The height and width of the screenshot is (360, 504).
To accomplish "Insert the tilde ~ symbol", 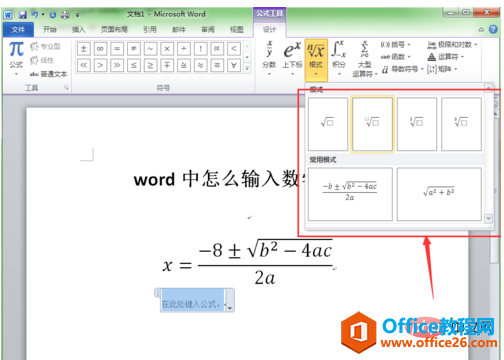I will pos(150,49).
